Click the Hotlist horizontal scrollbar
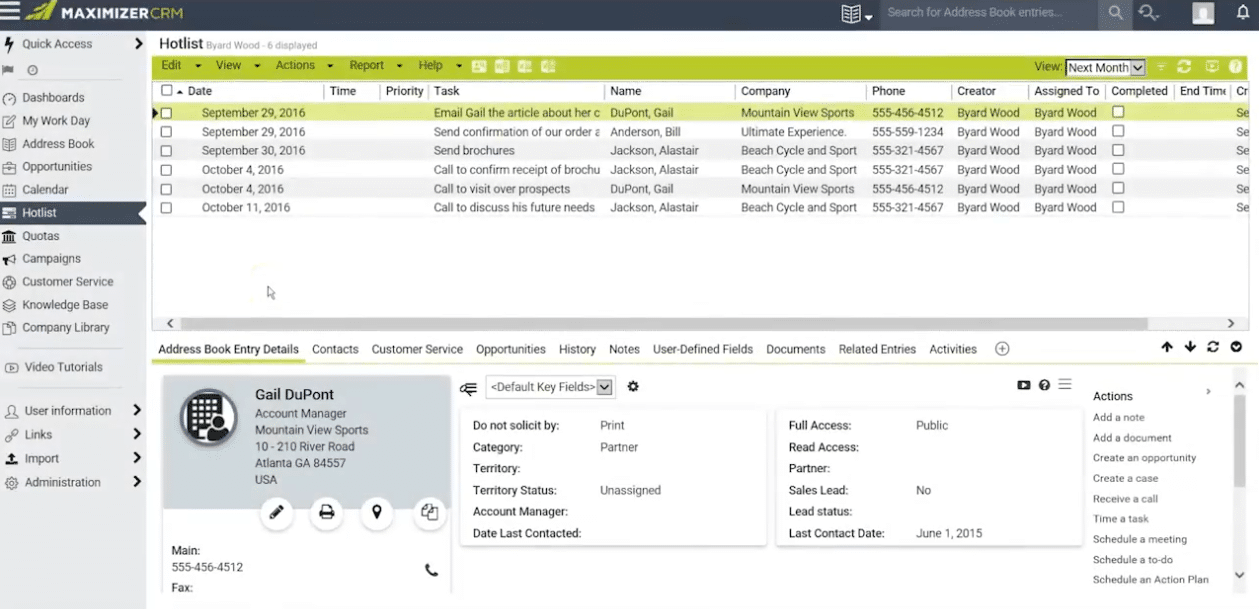Screen dimensions: 1259x609 665,324
